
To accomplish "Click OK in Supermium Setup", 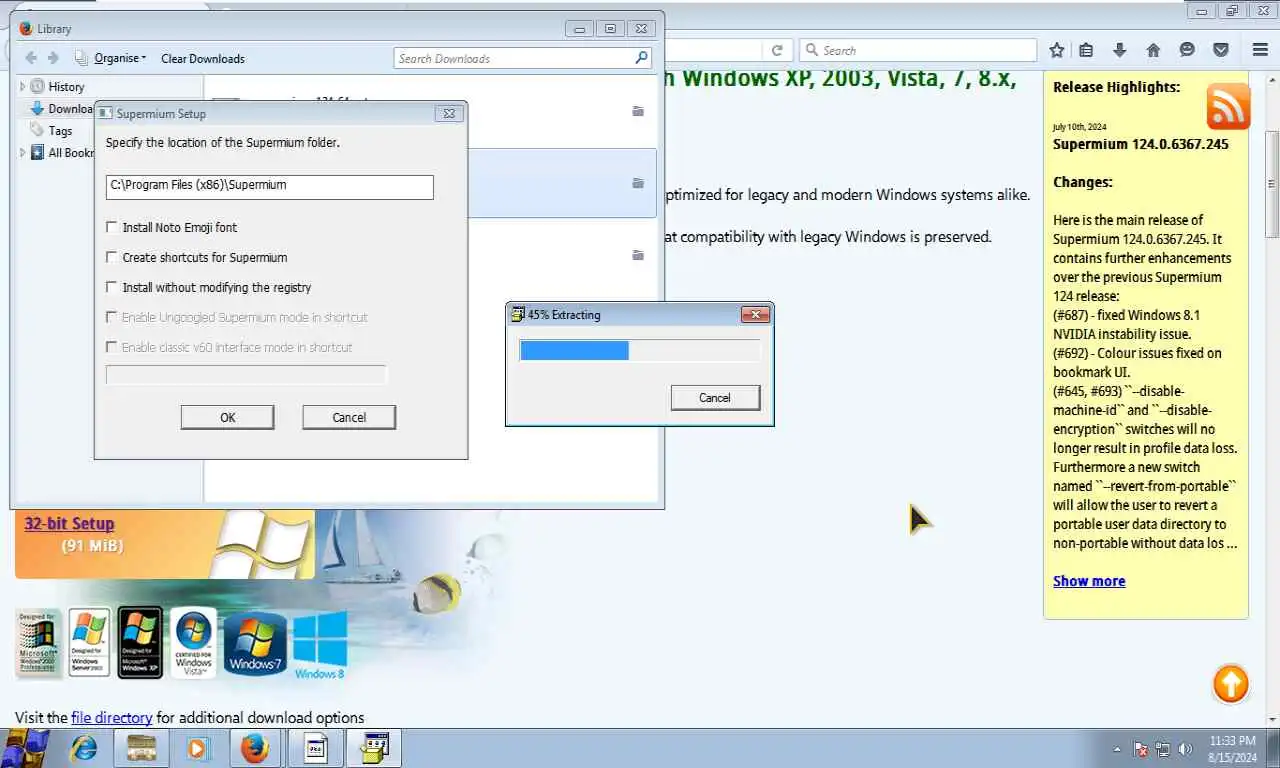I will 227,417.
